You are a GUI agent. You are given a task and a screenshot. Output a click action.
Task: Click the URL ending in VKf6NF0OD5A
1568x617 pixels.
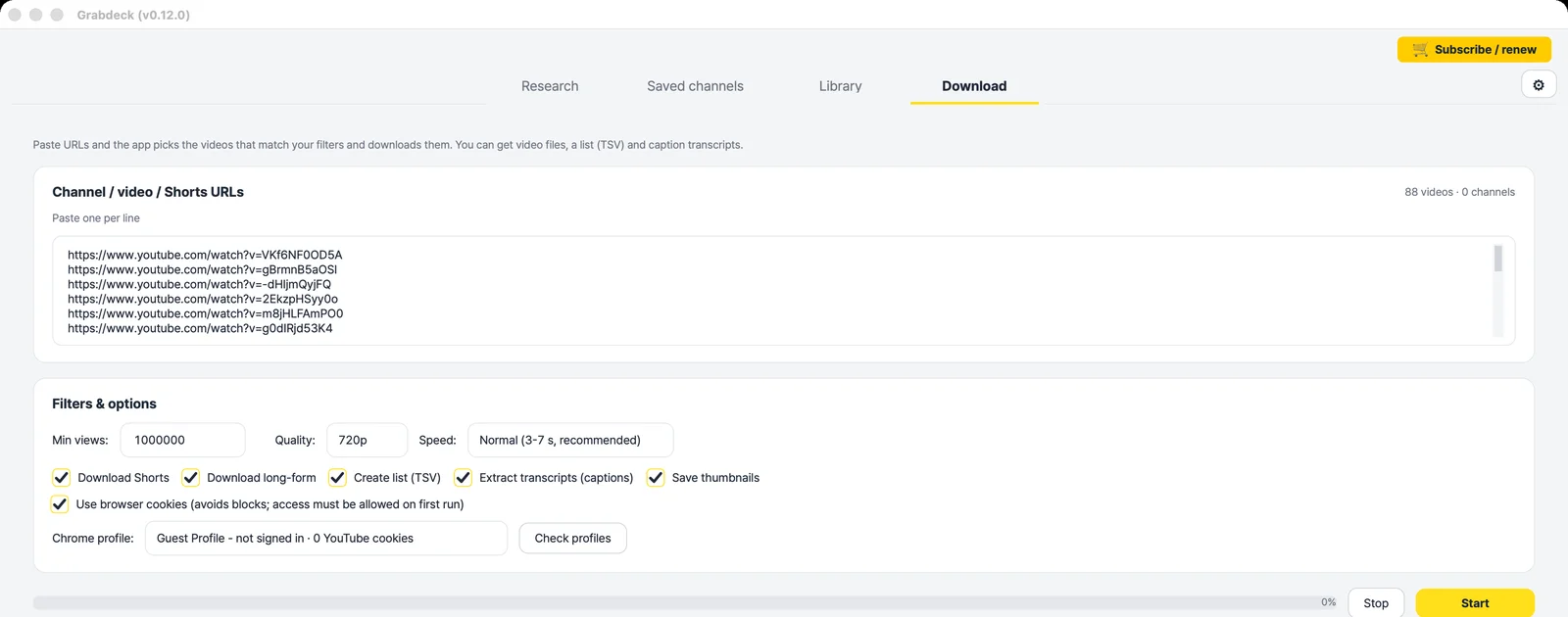tap(205, 255)
